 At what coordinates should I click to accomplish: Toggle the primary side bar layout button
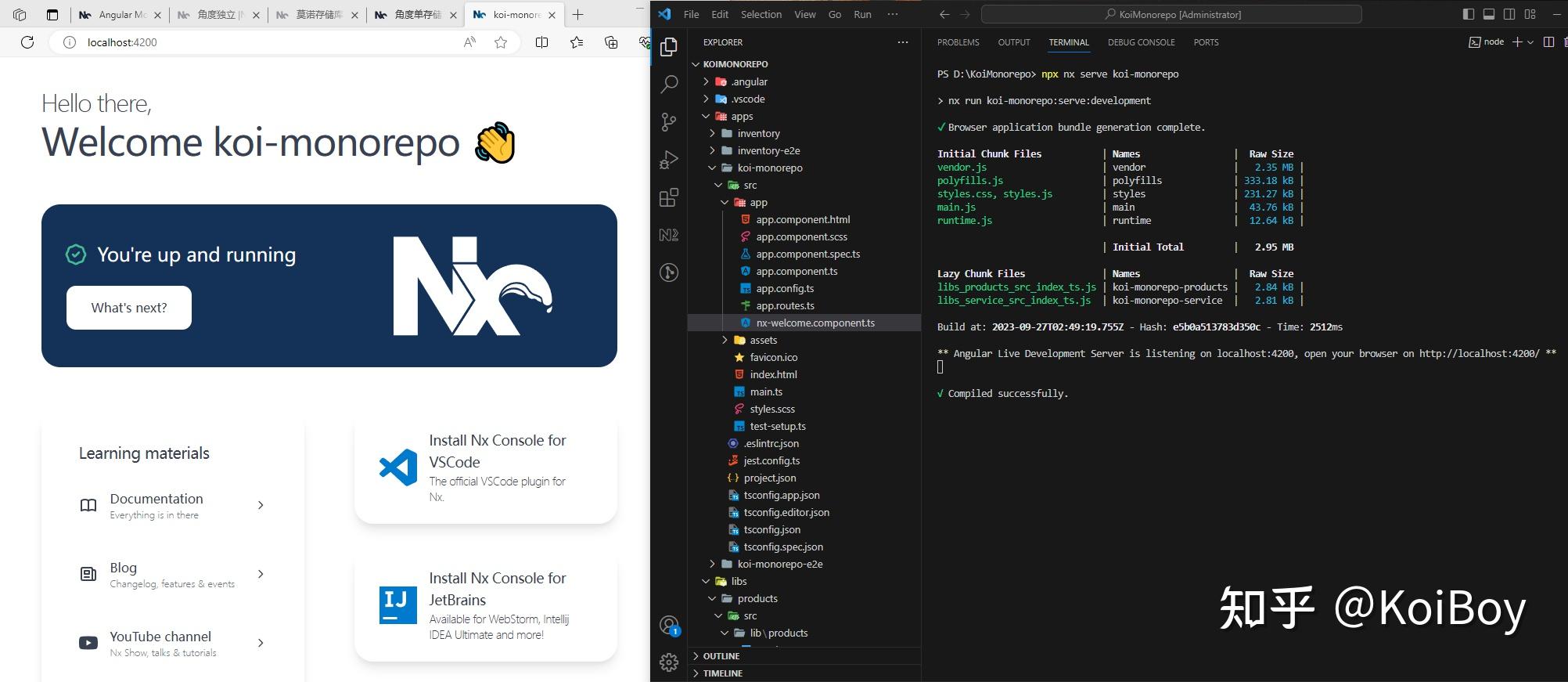(x=1469, y=14)
